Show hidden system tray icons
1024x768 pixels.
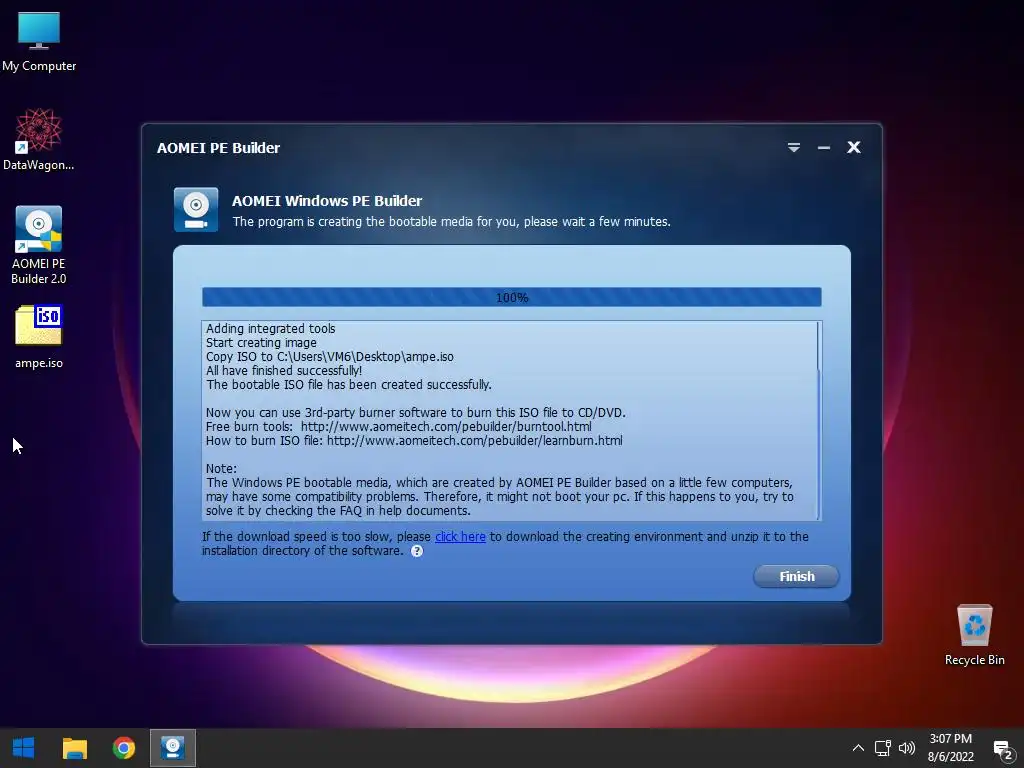point(858,748)
